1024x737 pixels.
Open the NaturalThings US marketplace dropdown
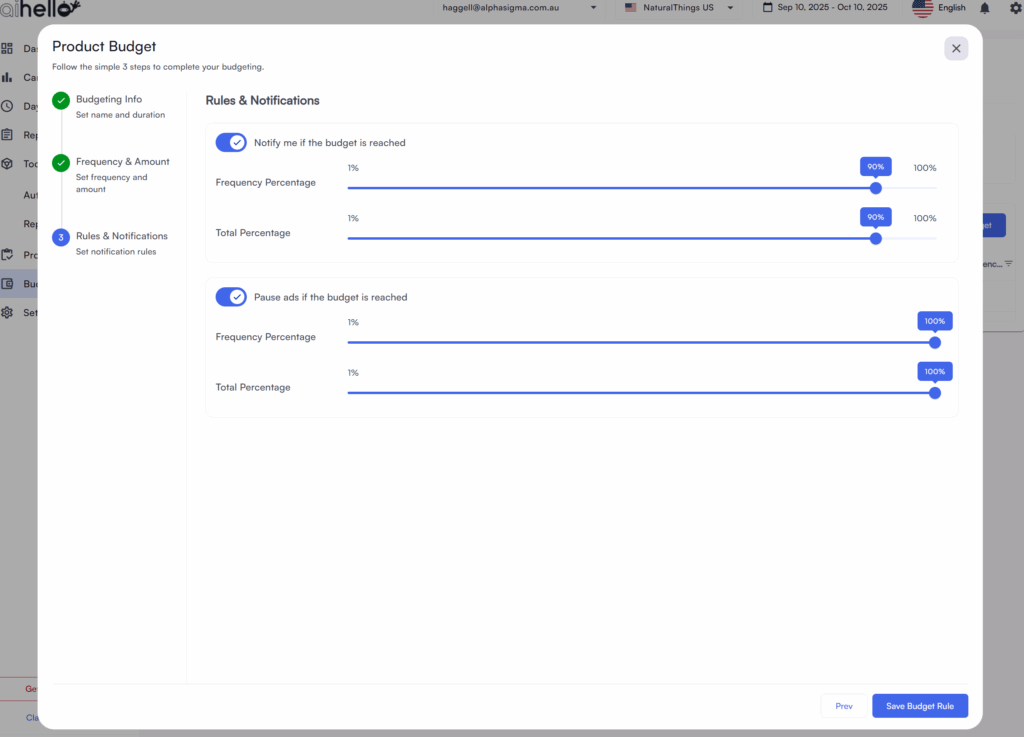[678, 8]
